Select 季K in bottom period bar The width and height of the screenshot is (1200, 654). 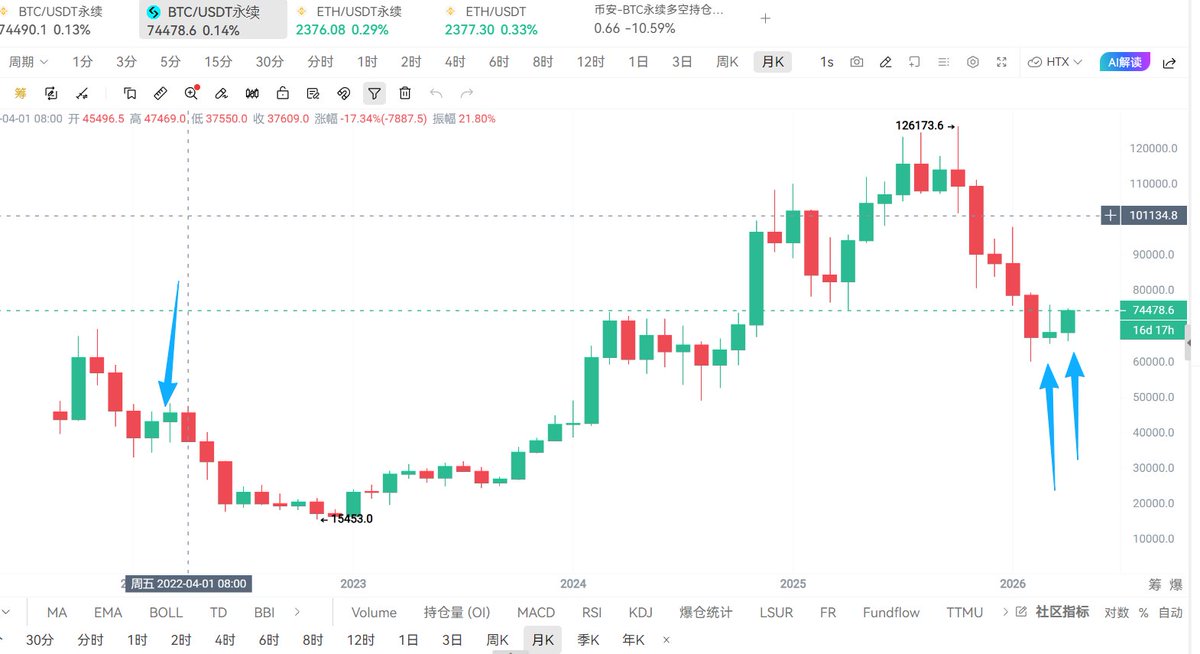pyautogui.click(x=588, y=640)
